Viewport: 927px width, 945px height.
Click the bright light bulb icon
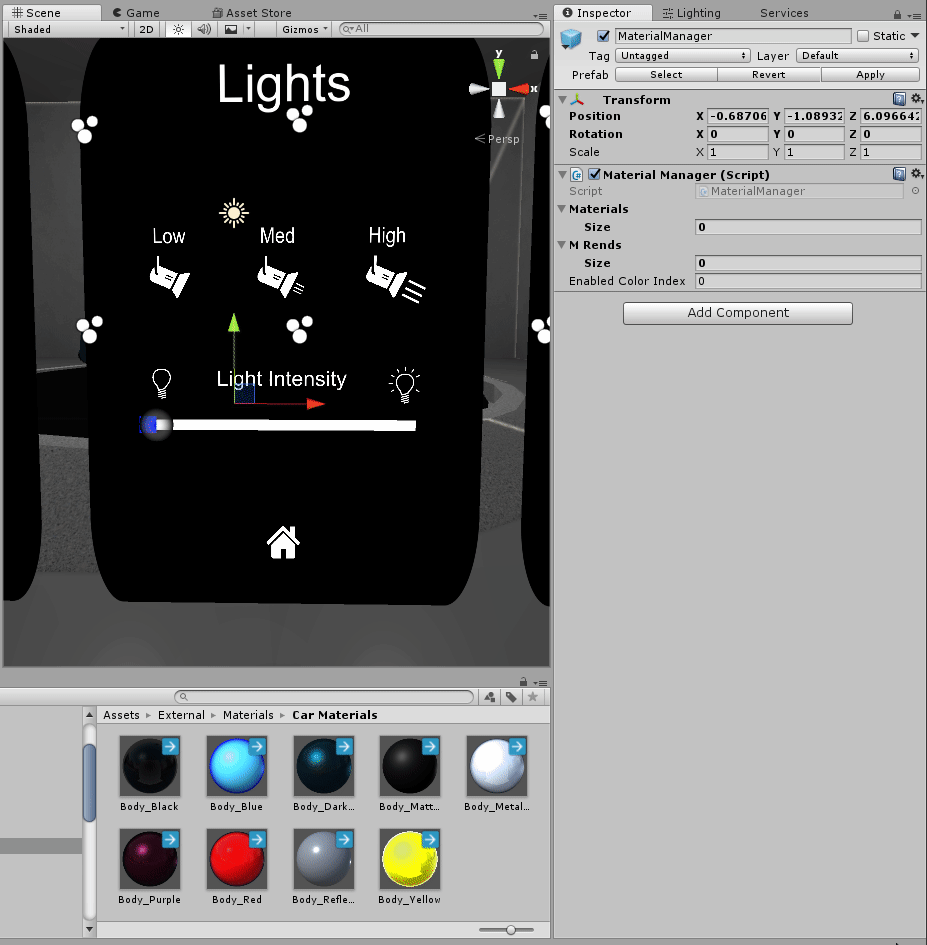click(404, 385)
